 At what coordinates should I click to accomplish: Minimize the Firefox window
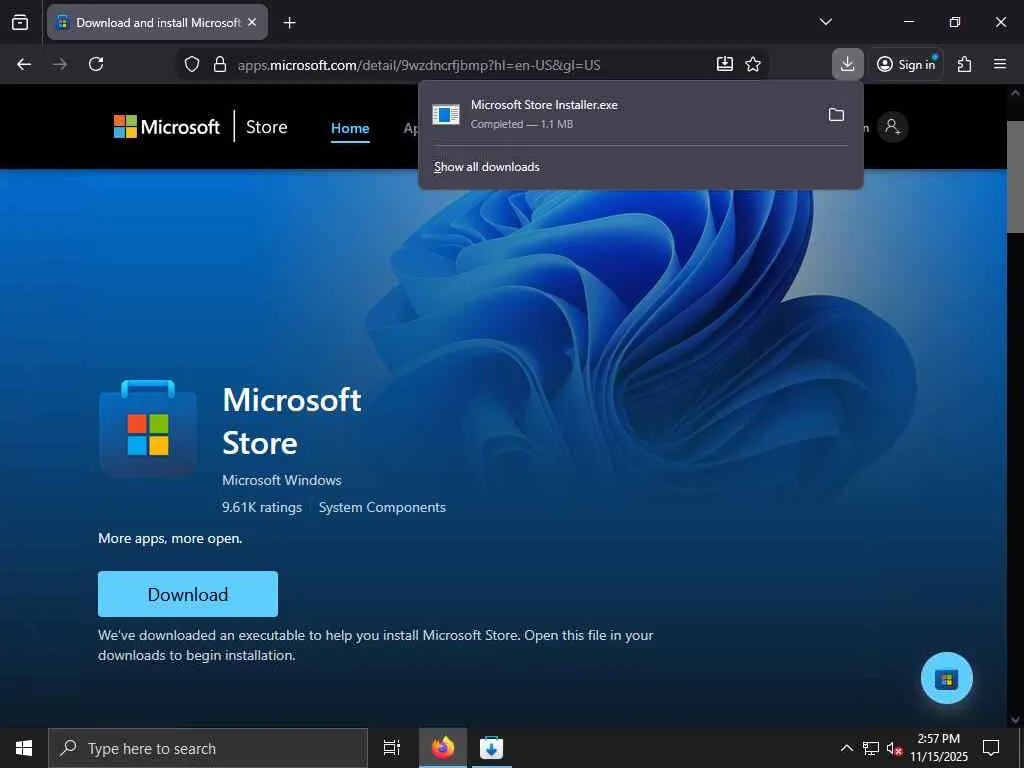tap(908, 22)
